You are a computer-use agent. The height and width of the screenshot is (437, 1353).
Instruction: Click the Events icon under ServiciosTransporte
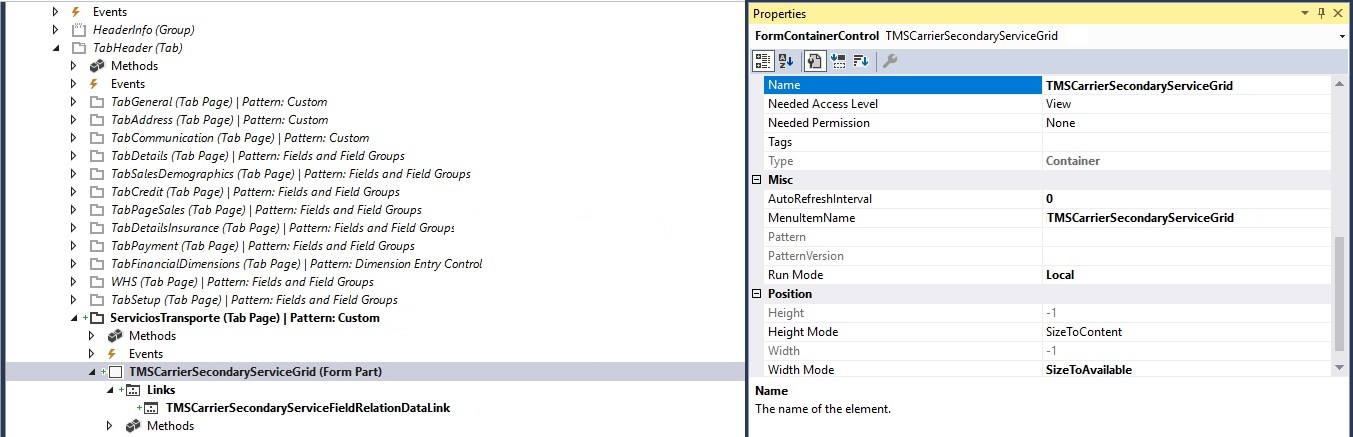pos(114,354)
